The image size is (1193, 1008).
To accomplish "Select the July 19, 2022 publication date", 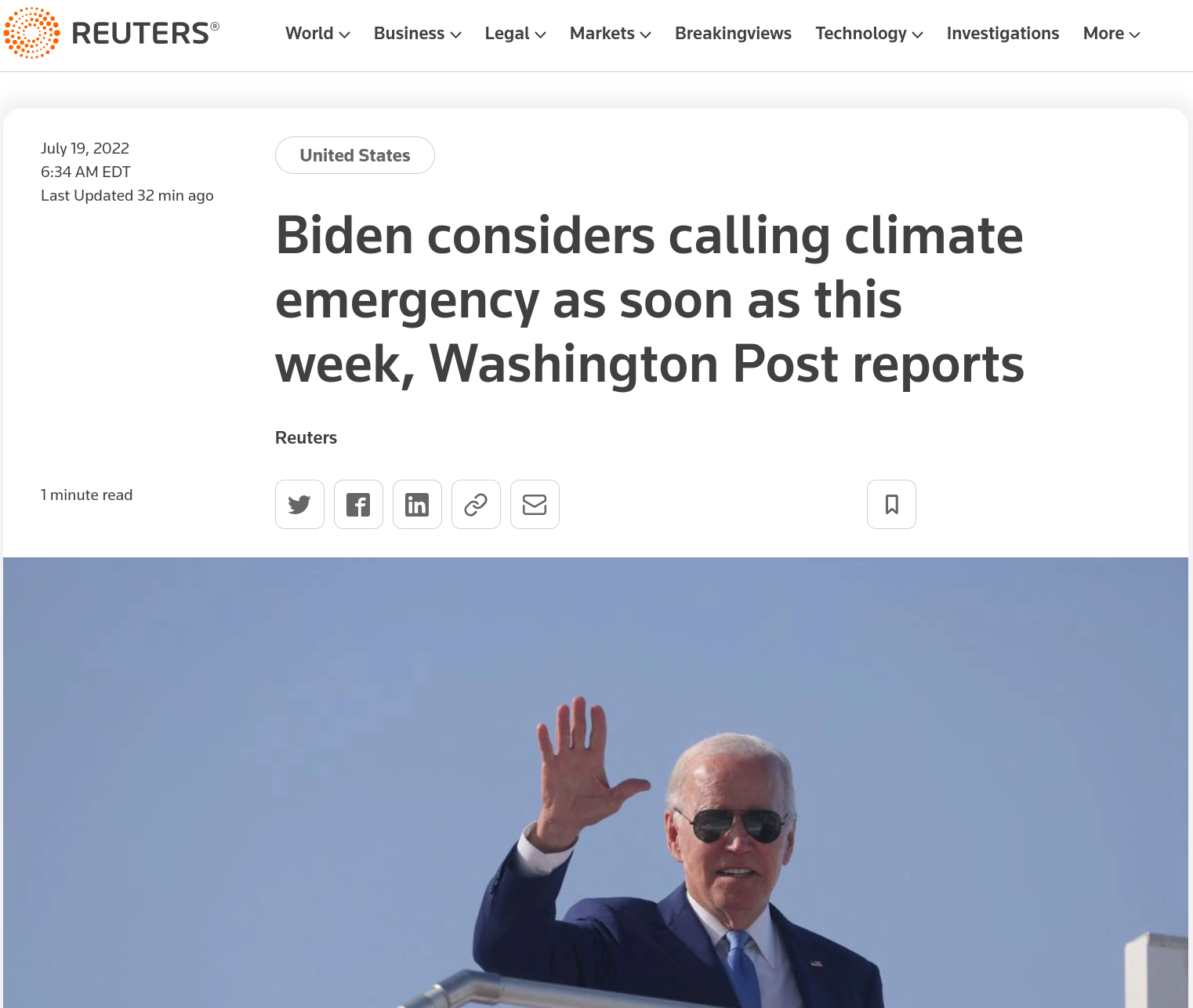I will coord(85,148).
